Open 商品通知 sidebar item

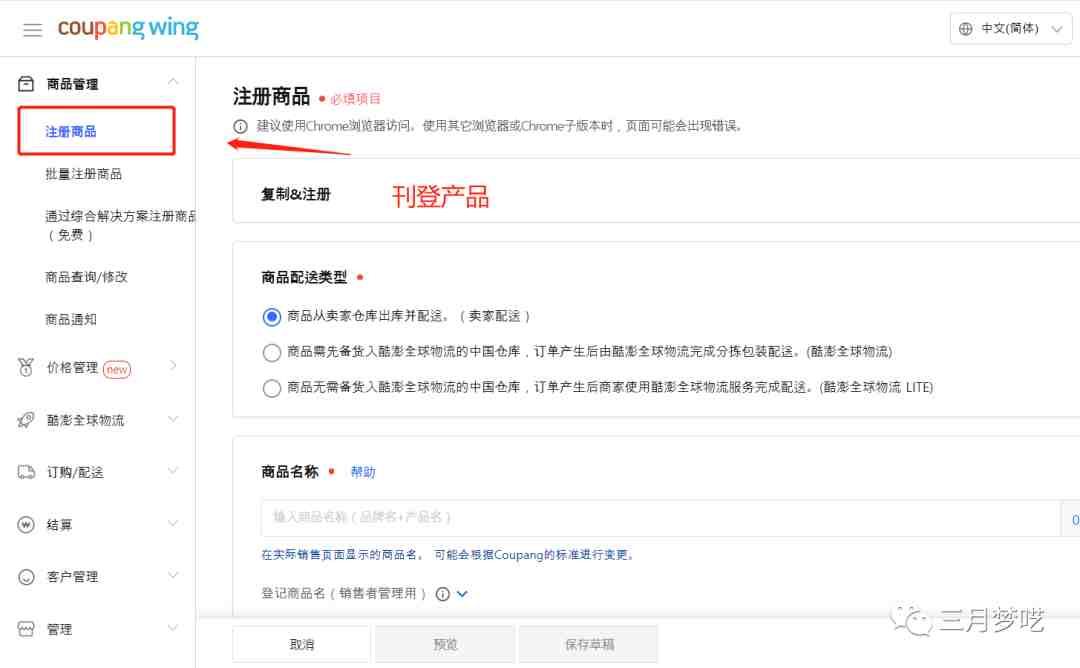[x=71, y=320]
